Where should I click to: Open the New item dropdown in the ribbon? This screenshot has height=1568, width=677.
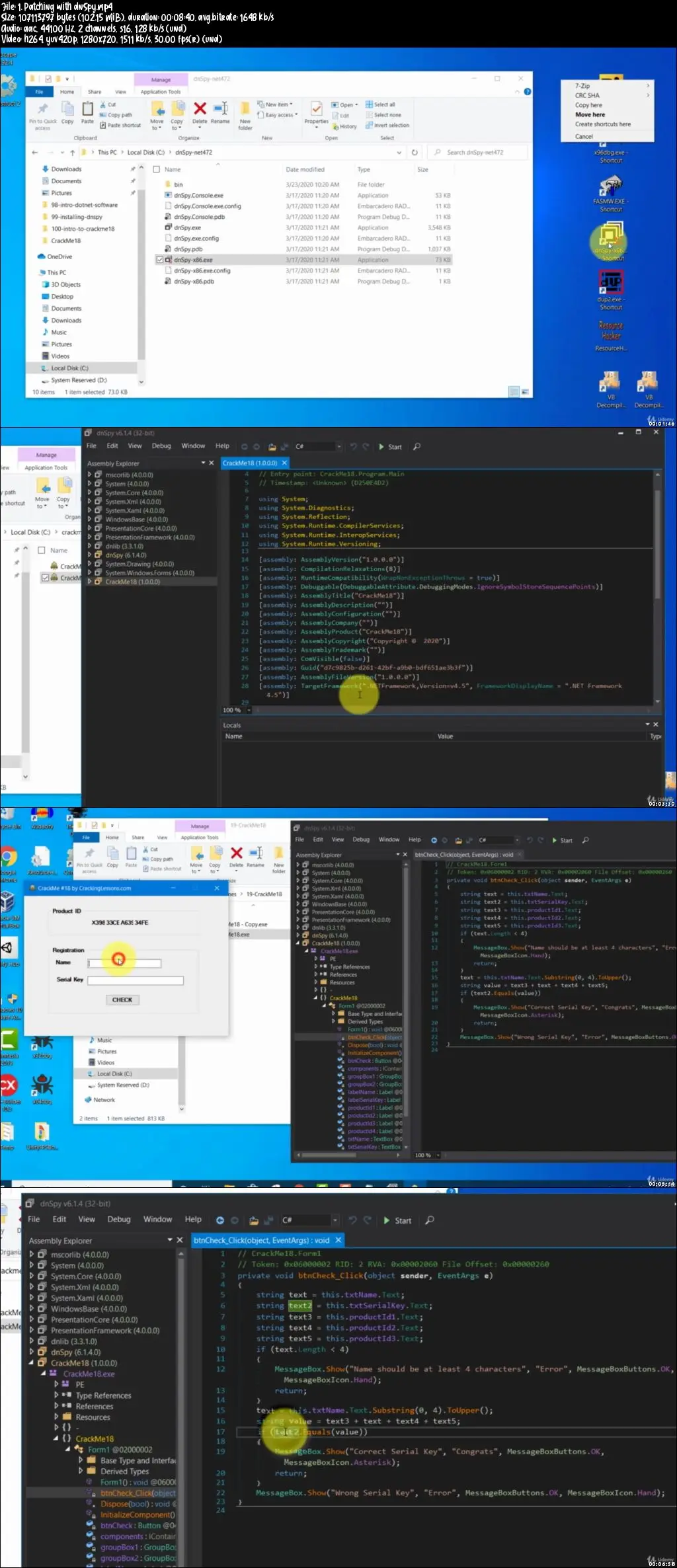(274, 104)
